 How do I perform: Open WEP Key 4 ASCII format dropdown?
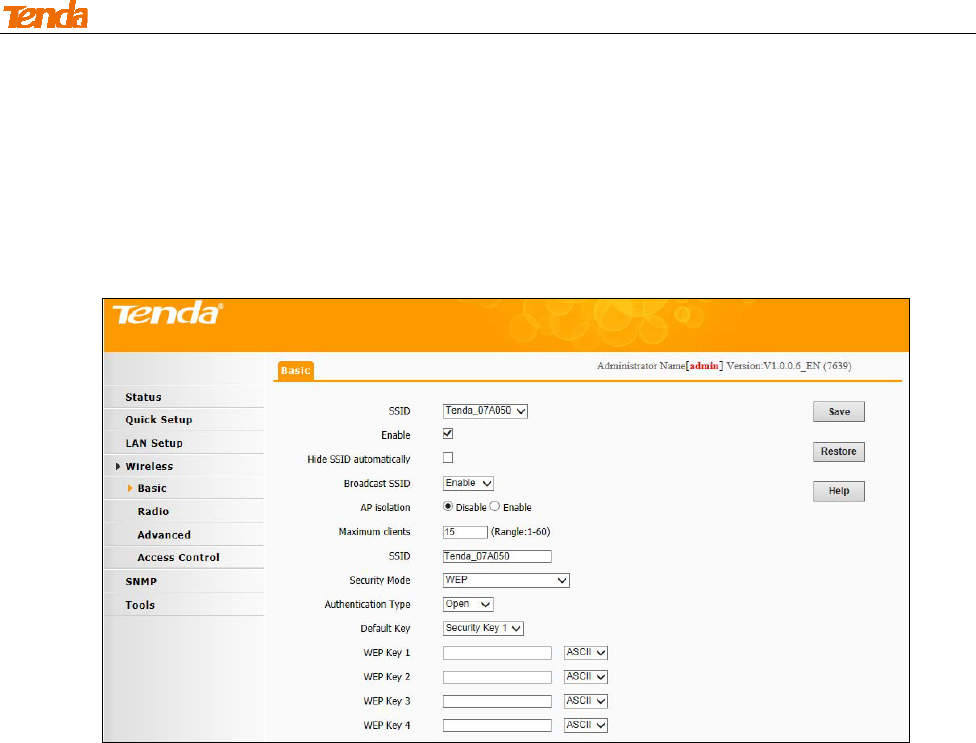[586, 726]
